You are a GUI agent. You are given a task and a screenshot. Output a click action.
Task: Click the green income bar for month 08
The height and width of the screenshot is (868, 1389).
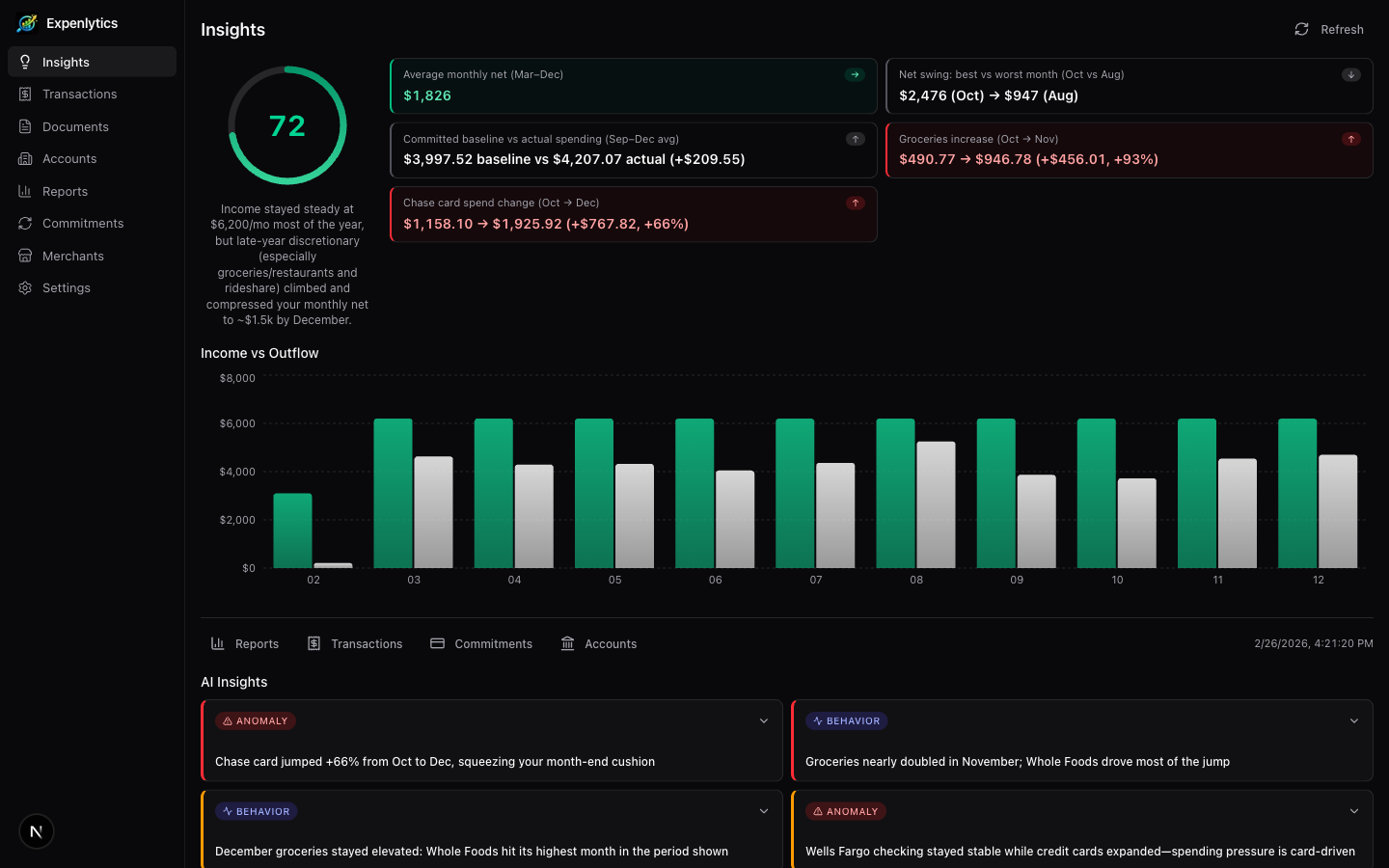pyautogui.click(x=895, y=492)
